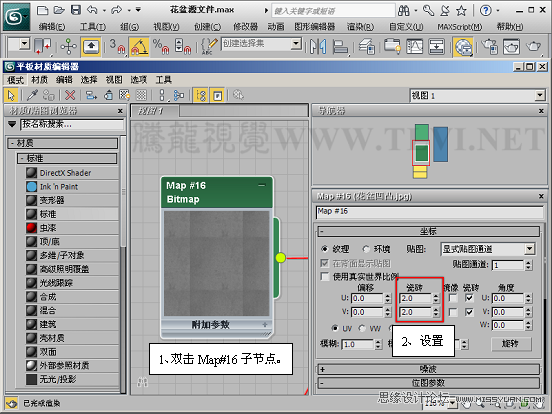
Task: Click the Undo arrow icon
Action: (92, 10)
